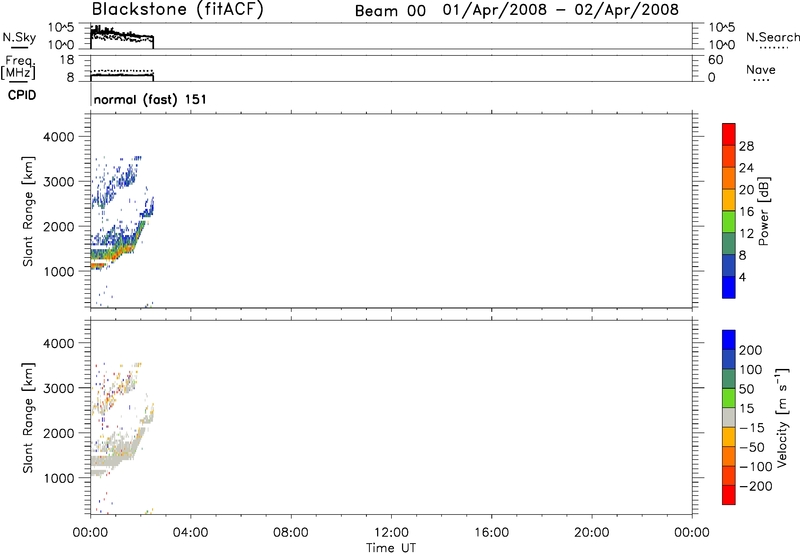Click the "28" label on the Power color bar
Image resolution: width=800 pixels, height=554 pixels.
[x=746, y=146]
